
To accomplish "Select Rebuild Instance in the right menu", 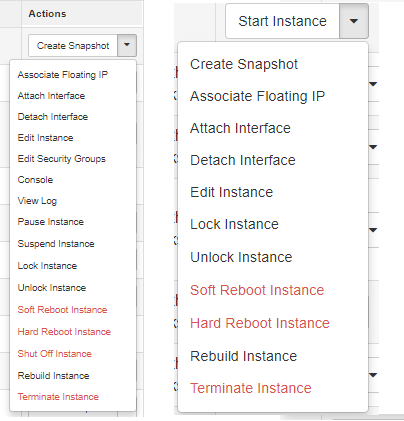I will pyautogui.click(x=243, y=356).
